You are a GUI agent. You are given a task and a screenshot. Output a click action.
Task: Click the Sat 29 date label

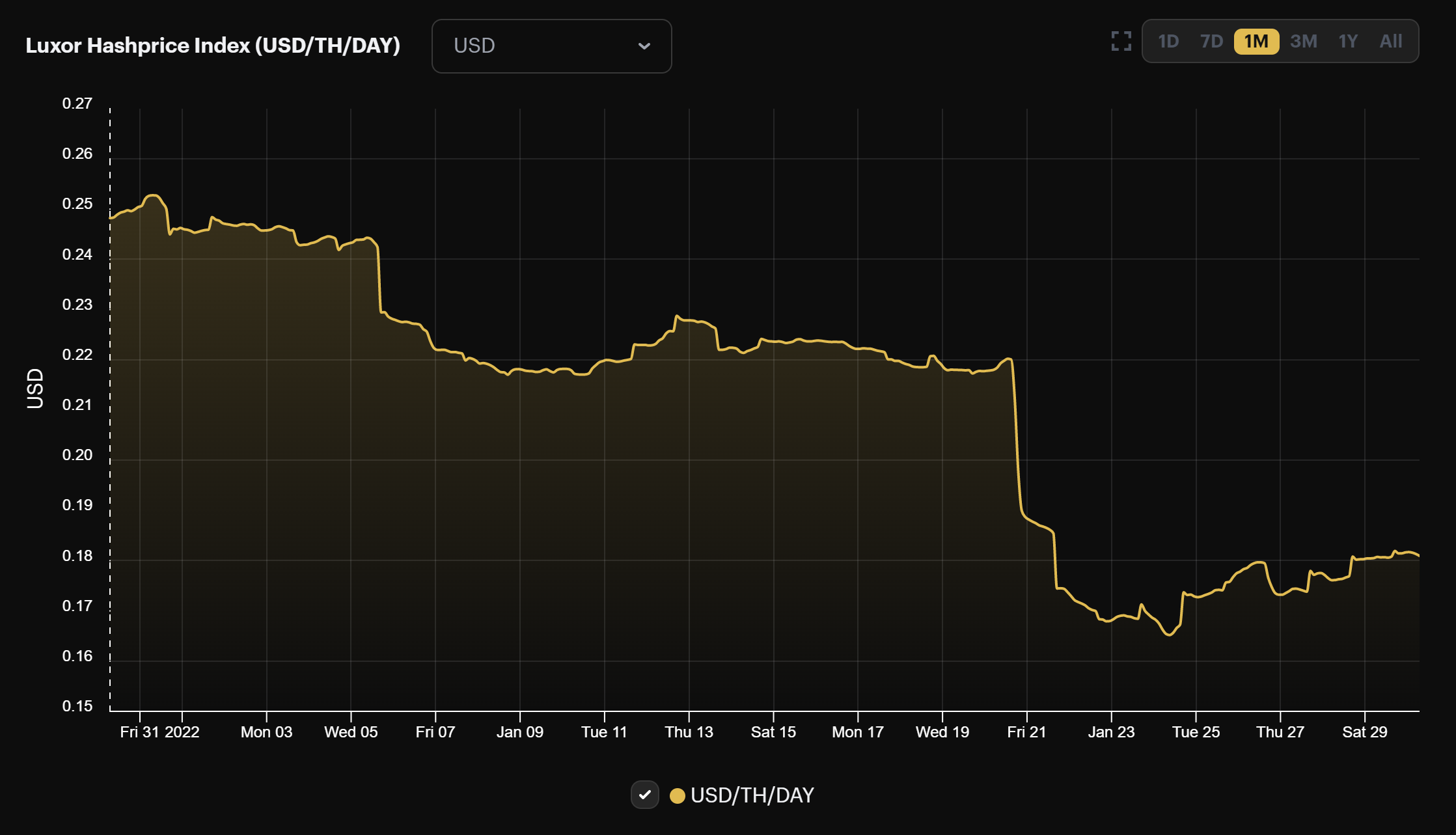coord(1365,732)
